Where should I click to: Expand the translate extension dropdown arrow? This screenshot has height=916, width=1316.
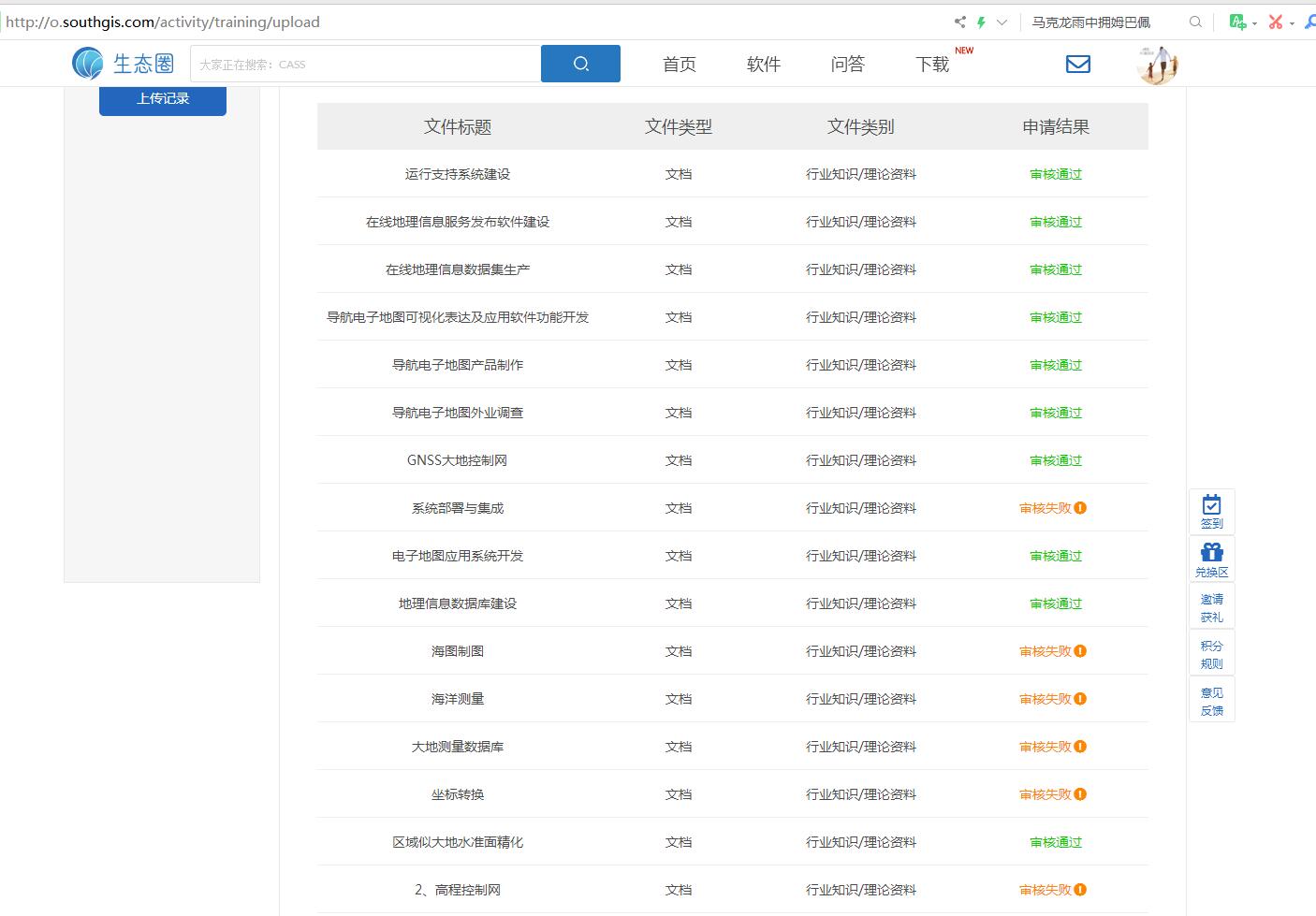pyautogui.click(x=1254, y=23)
